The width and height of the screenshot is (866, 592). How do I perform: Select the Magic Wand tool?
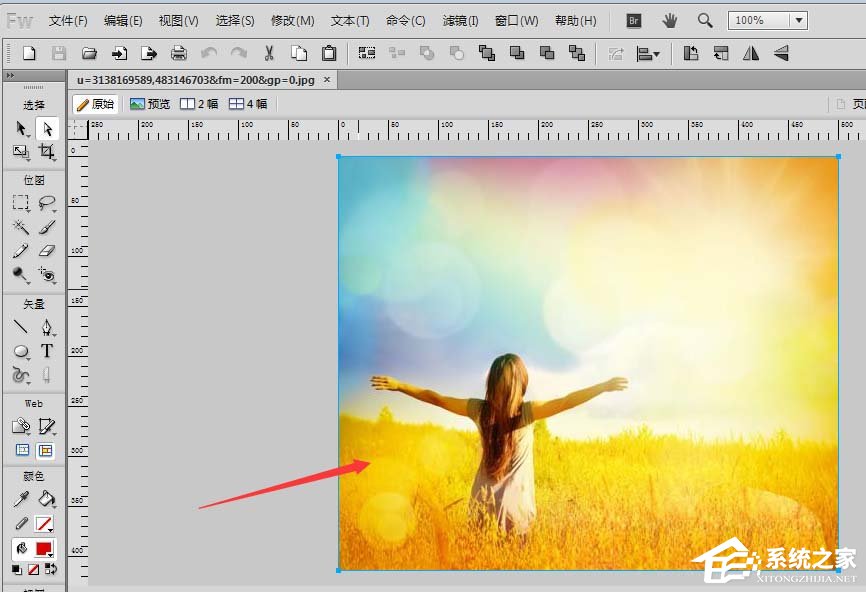(21, 227)
